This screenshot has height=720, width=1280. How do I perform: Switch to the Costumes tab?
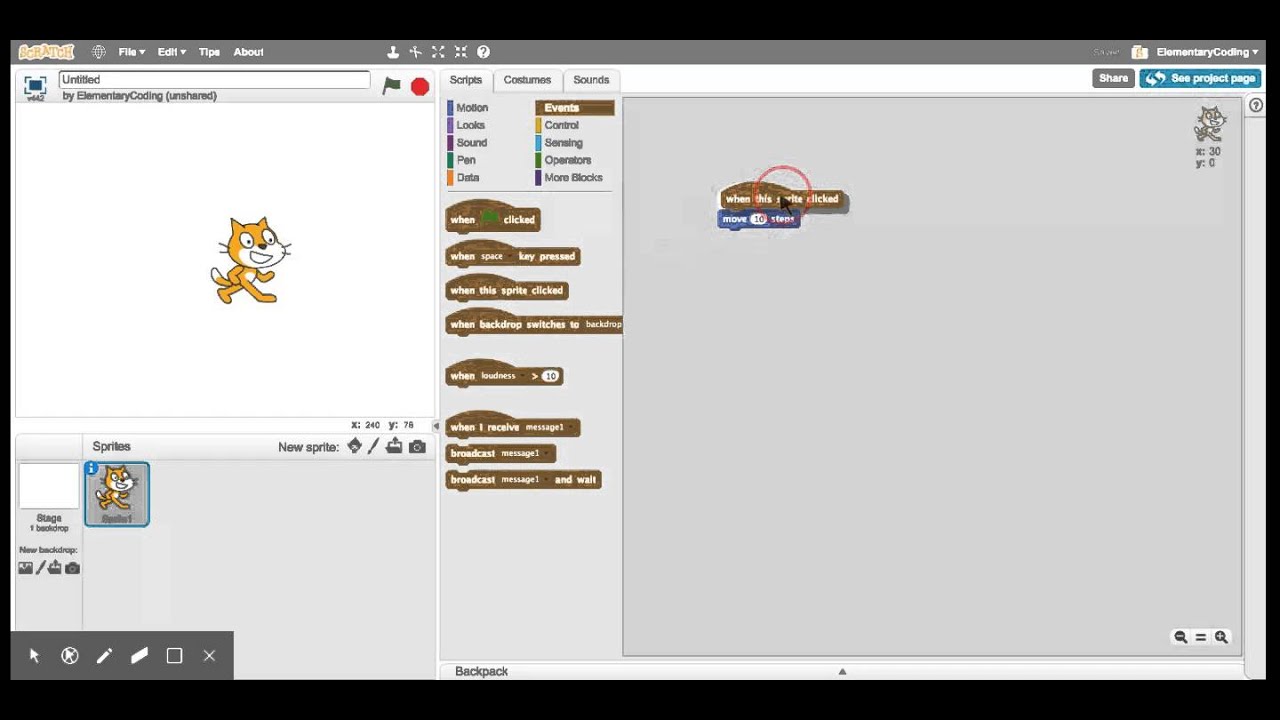click(x=527, y=80)
